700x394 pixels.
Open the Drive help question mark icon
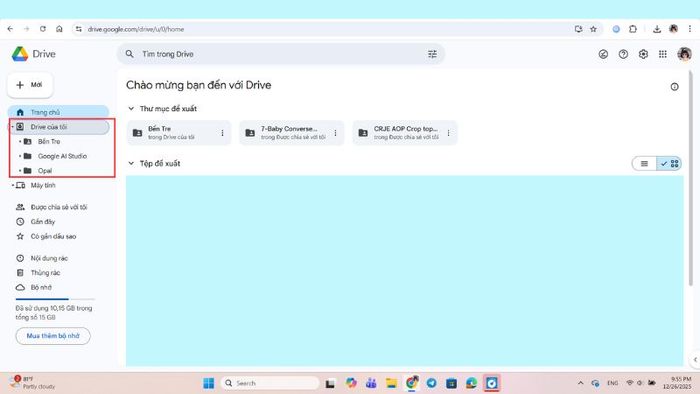click(623, 54)
